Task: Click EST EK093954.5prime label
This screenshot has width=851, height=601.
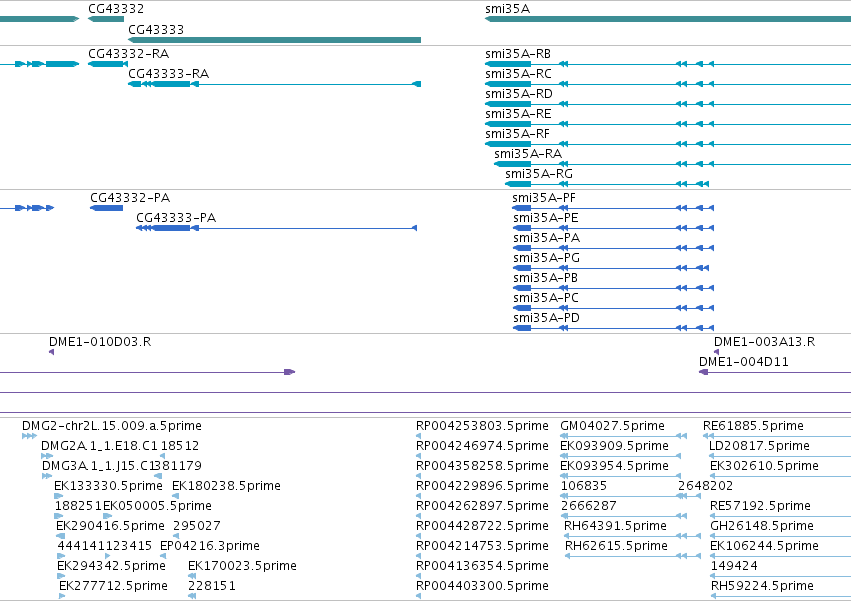Action: (x=614, y=466)
